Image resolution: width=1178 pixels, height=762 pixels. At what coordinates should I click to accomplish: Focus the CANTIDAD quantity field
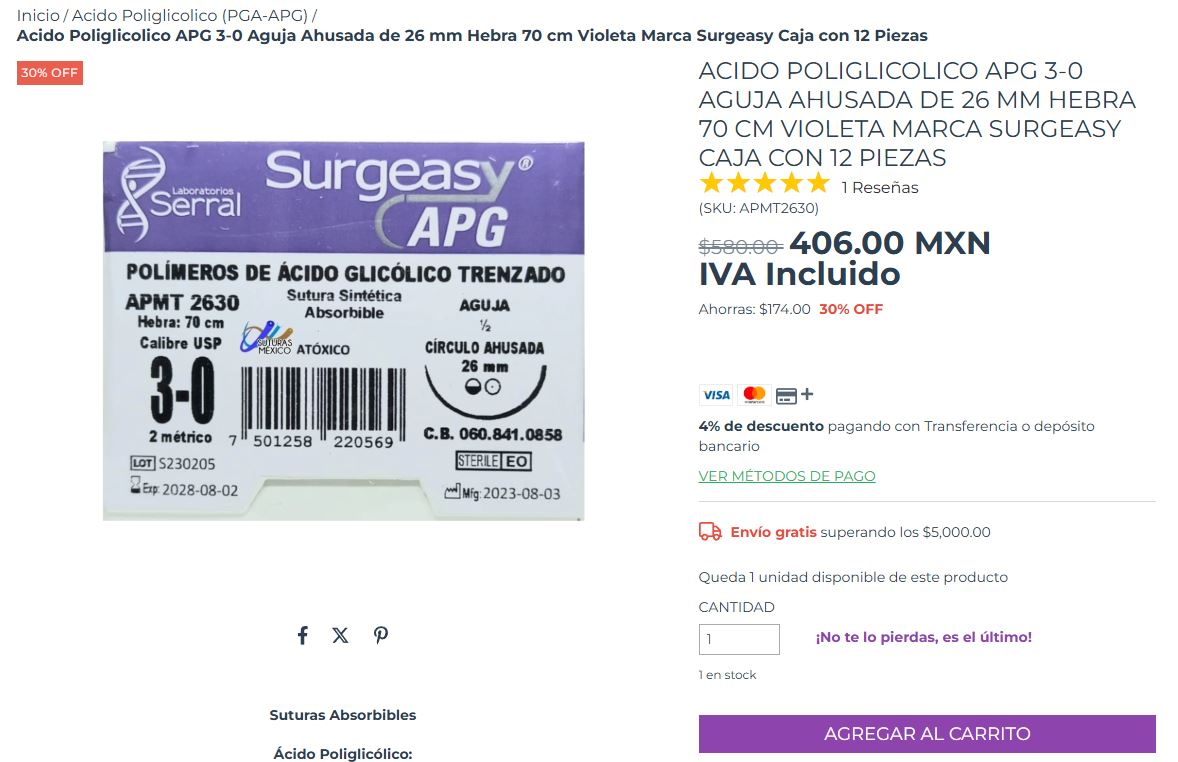pyautogui.click(x=739, y=639)
